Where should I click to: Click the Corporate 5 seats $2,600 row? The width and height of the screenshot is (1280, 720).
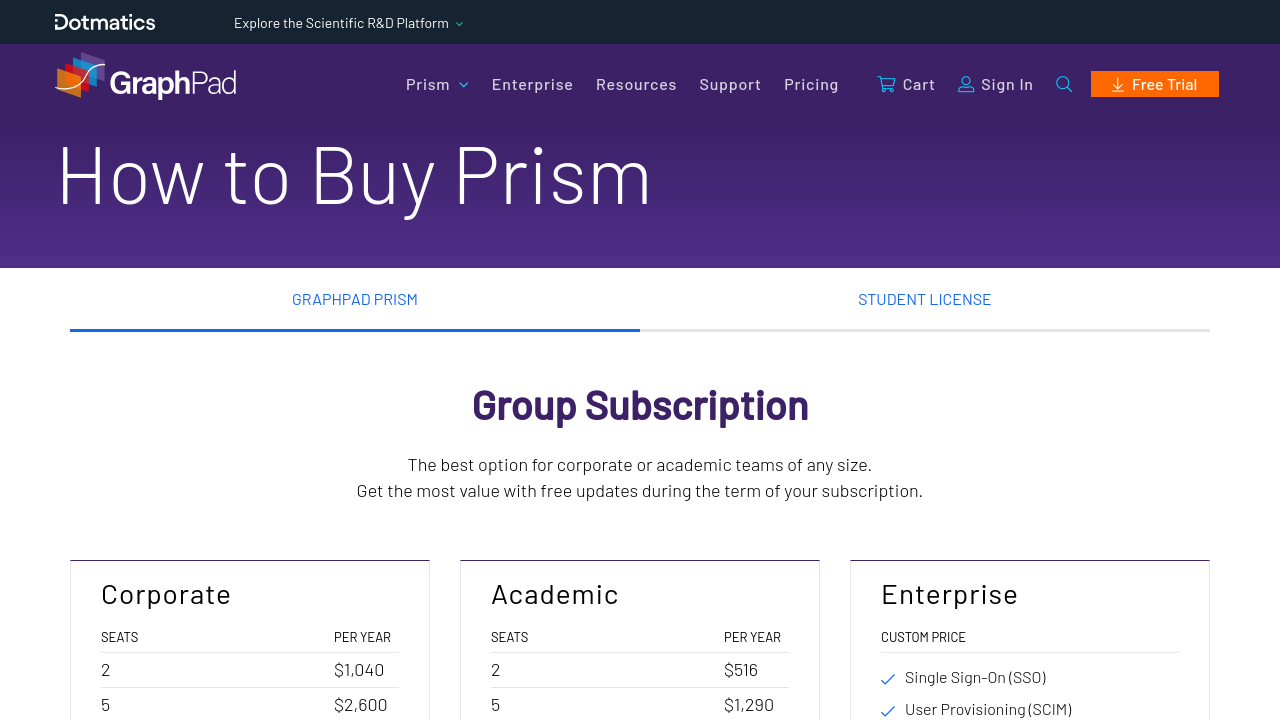point(249,704)
